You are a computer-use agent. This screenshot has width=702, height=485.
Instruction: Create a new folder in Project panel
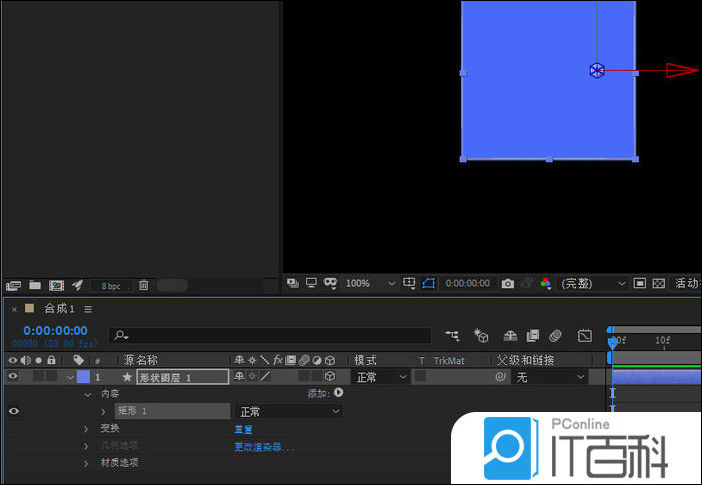35,286
